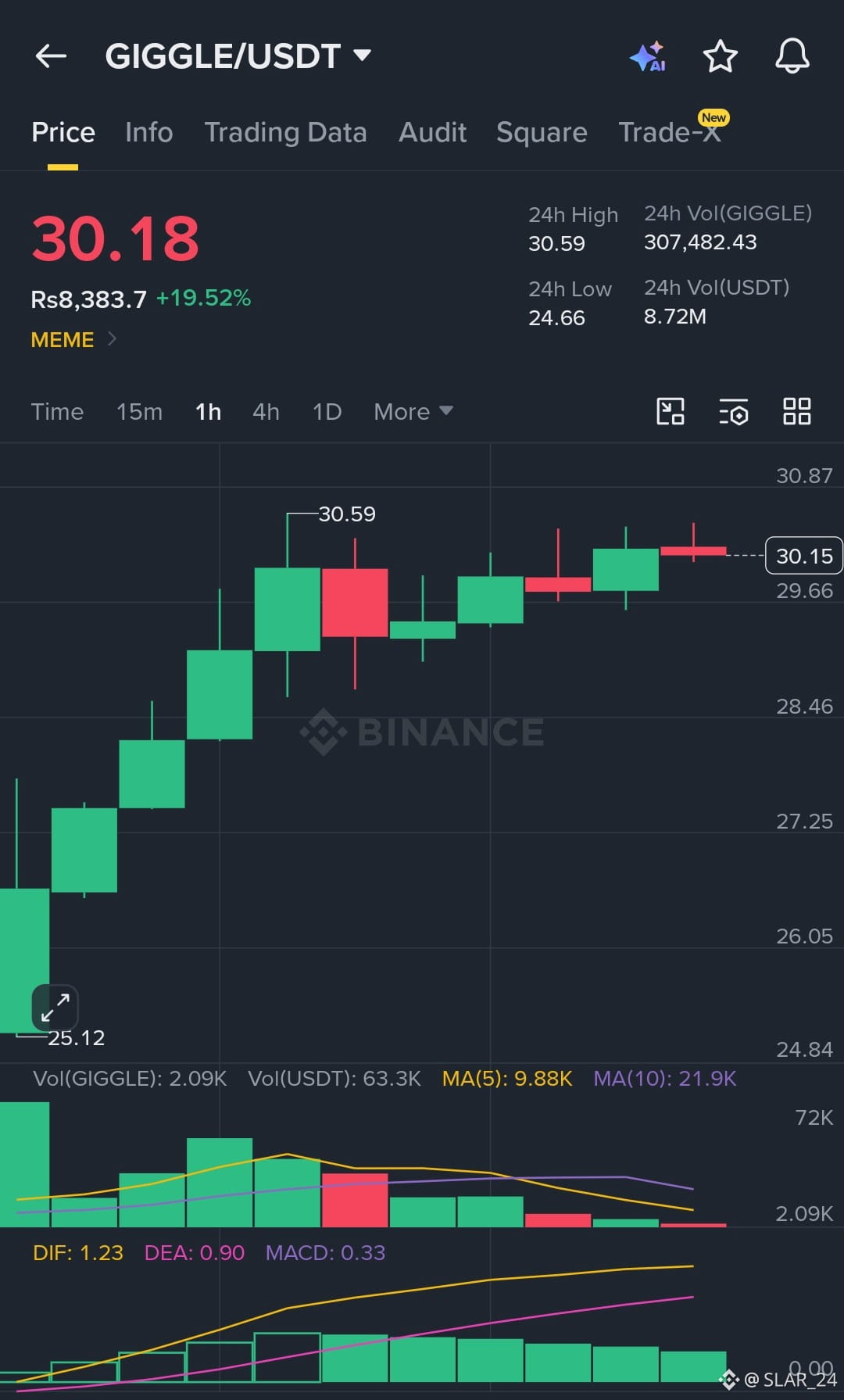Screen dimensions: 844x1400
Task: Tap the Vol(GIGGLE): 2.09K label
Action: click(x=130, y=1079)
